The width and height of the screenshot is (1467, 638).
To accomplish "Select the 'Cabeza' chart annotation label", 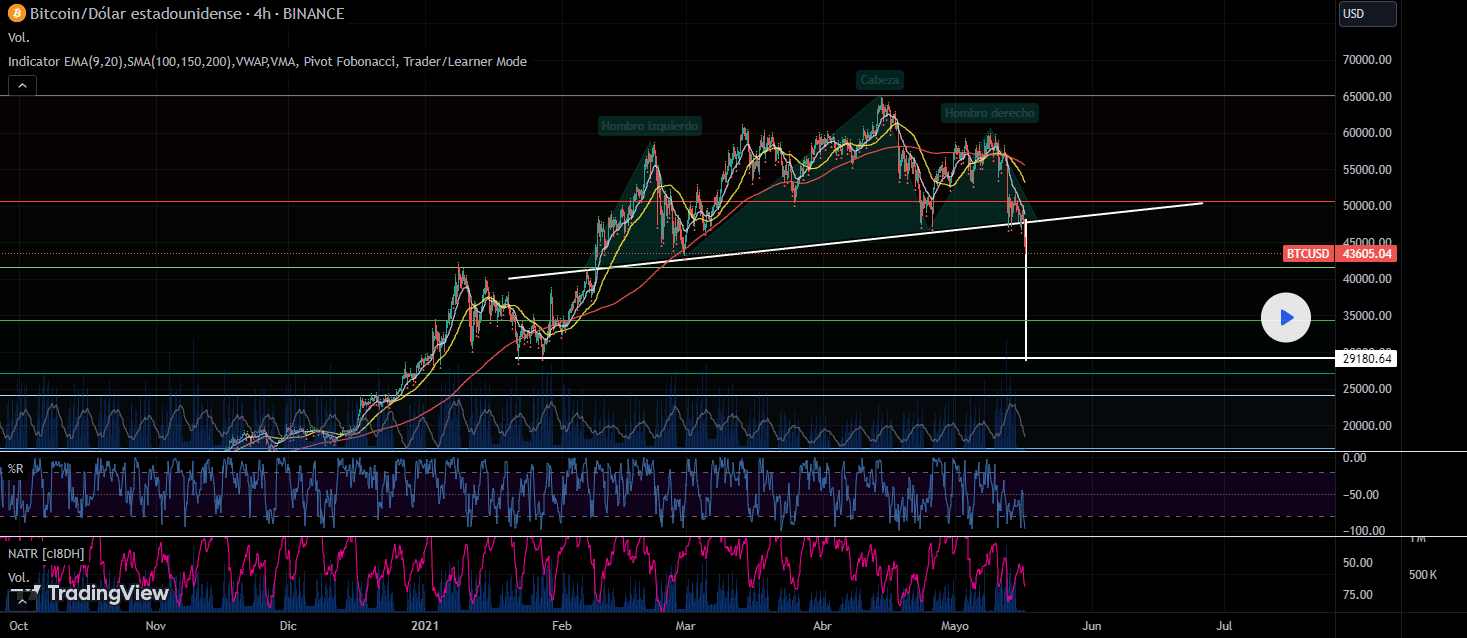I will coord(880,79).
